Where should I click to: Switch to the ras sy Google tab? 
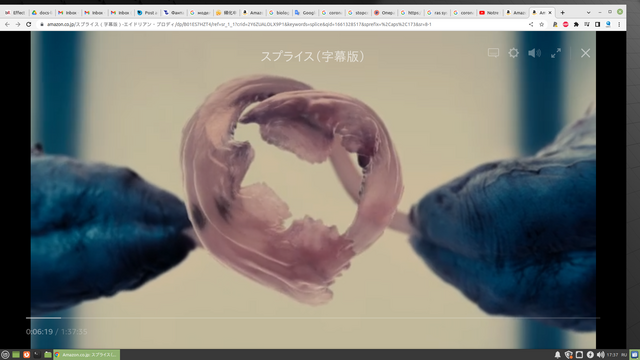coord(437,13)
